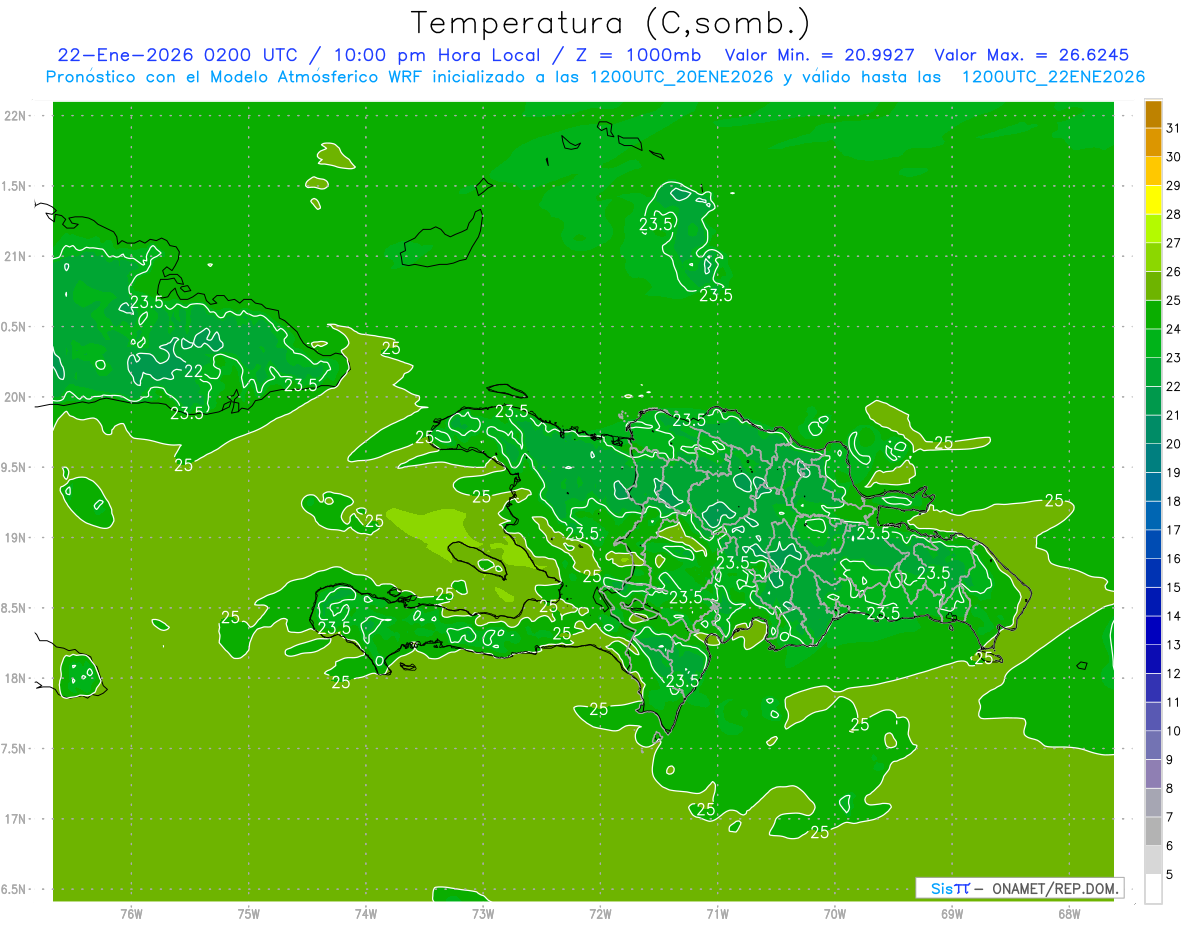
Task: Click the "76W" longitude axis label
Action: 131,913
